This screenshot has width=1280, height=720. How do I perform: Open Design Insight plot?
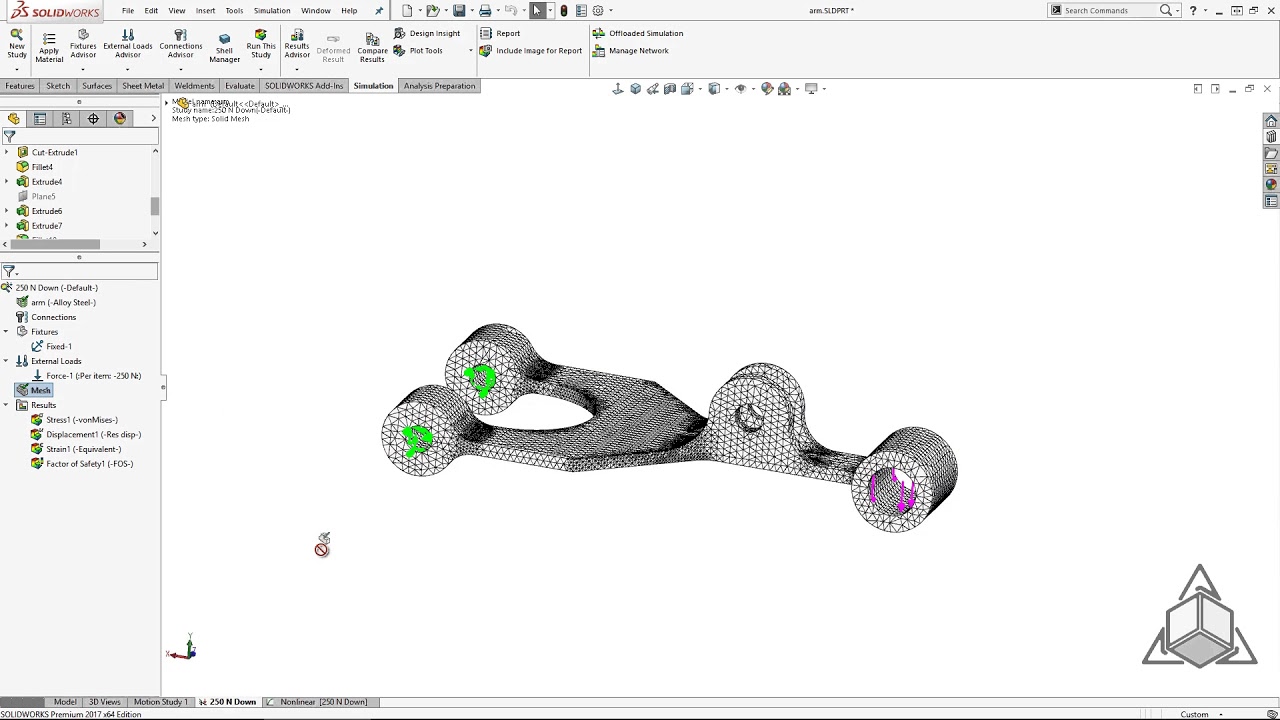click(427, 33)
